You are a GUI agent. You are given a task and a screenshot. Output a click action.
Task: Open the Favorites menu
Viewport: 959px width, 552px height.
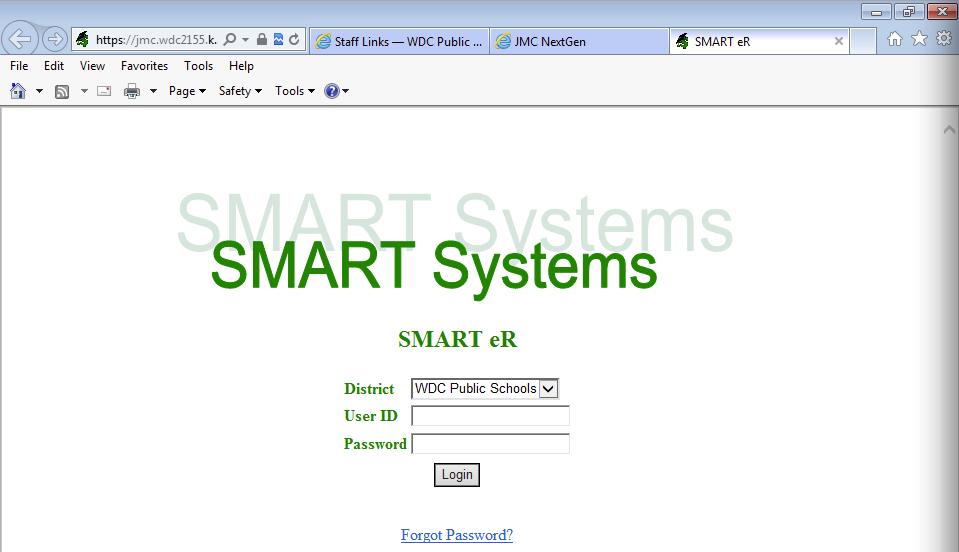point(144,66)
